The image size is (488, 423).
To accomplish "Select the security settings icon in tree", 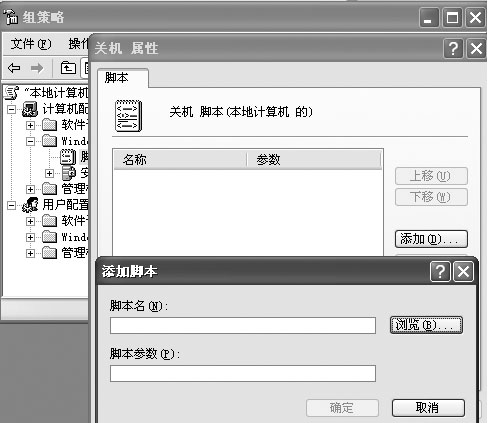I will tap(69, 173).
